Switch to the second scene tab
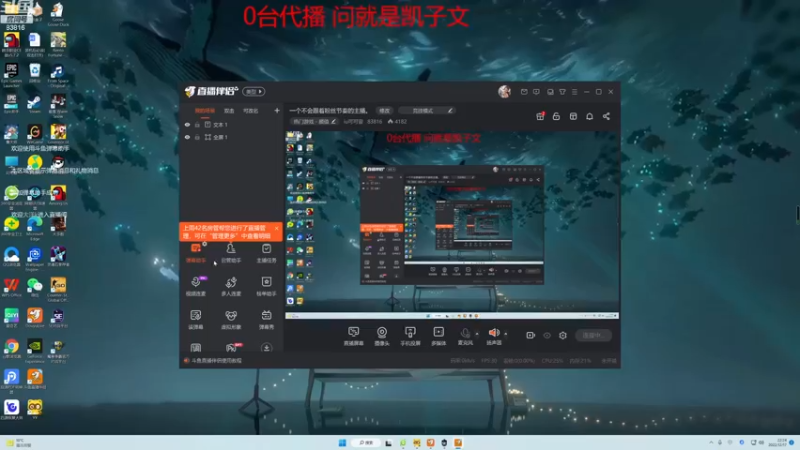The height and width of the screenshot is (450, 800). [229, 111]
